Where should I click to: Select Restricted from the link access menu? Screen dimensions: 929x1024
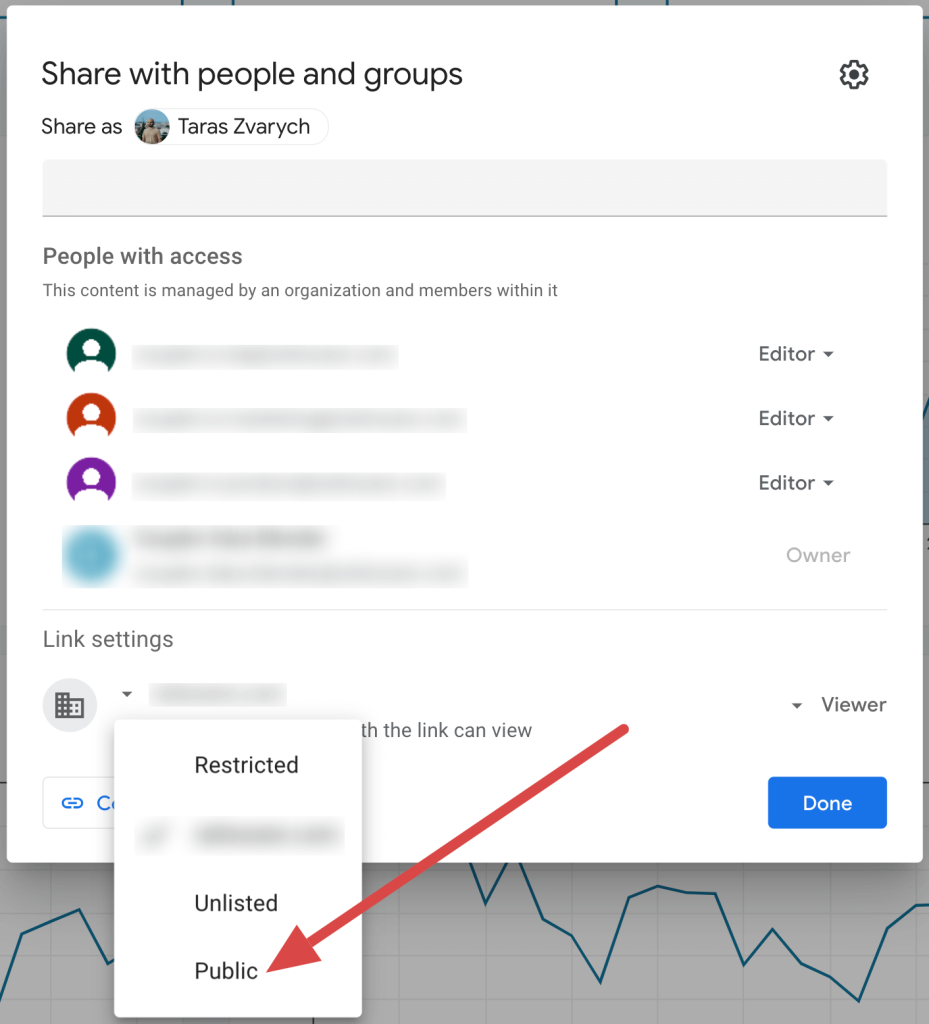246,765
